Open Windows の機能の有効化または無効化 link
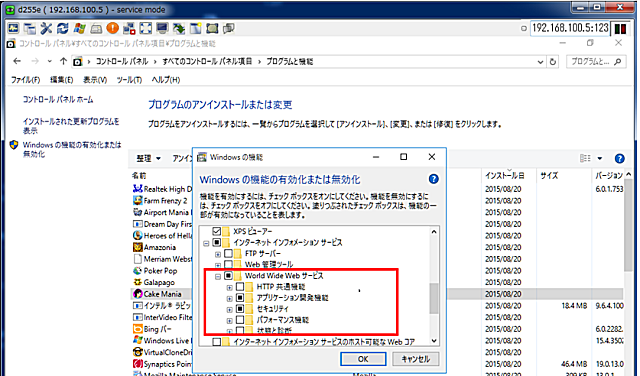The height and width of the screenshot is (376, 640). point(72,149)
